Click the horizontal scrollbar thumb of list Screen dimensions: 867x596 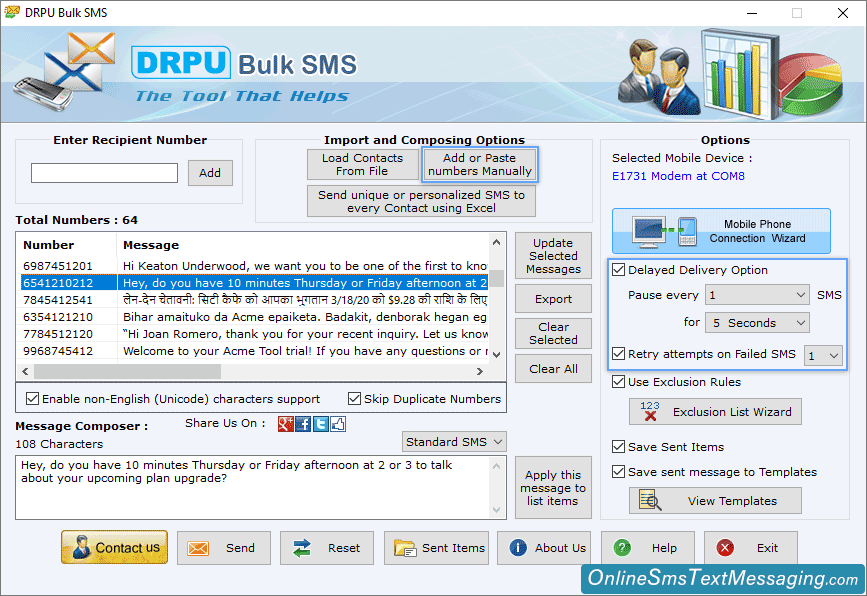(127, 372)
